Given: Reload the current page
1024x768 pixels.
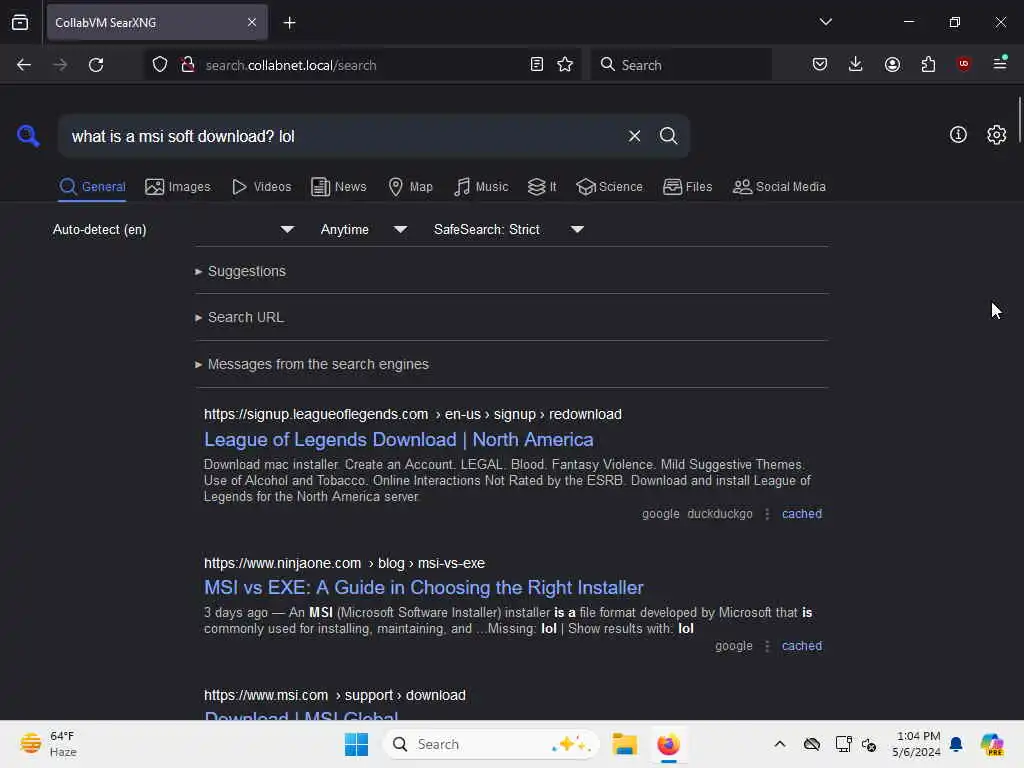Looking at the screenshot, I should [x=96, y=65].
